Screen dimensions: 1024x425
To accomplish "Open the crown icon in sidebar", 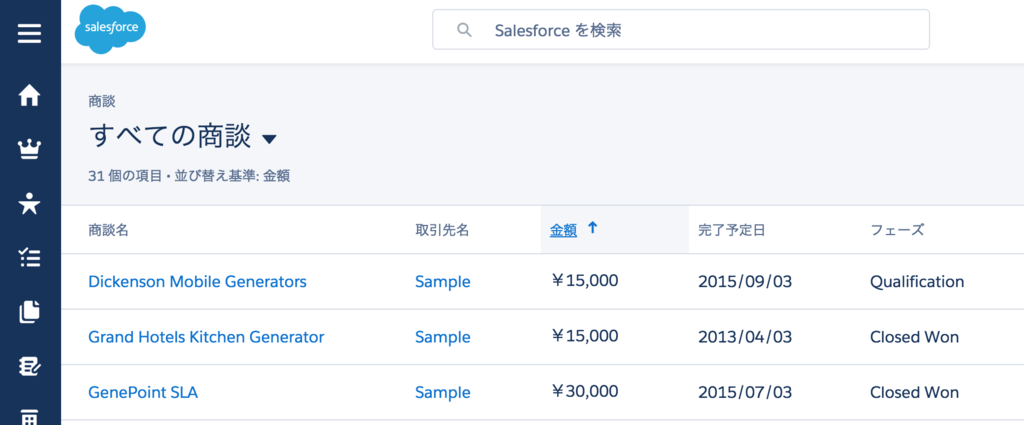I will point(29,150).
